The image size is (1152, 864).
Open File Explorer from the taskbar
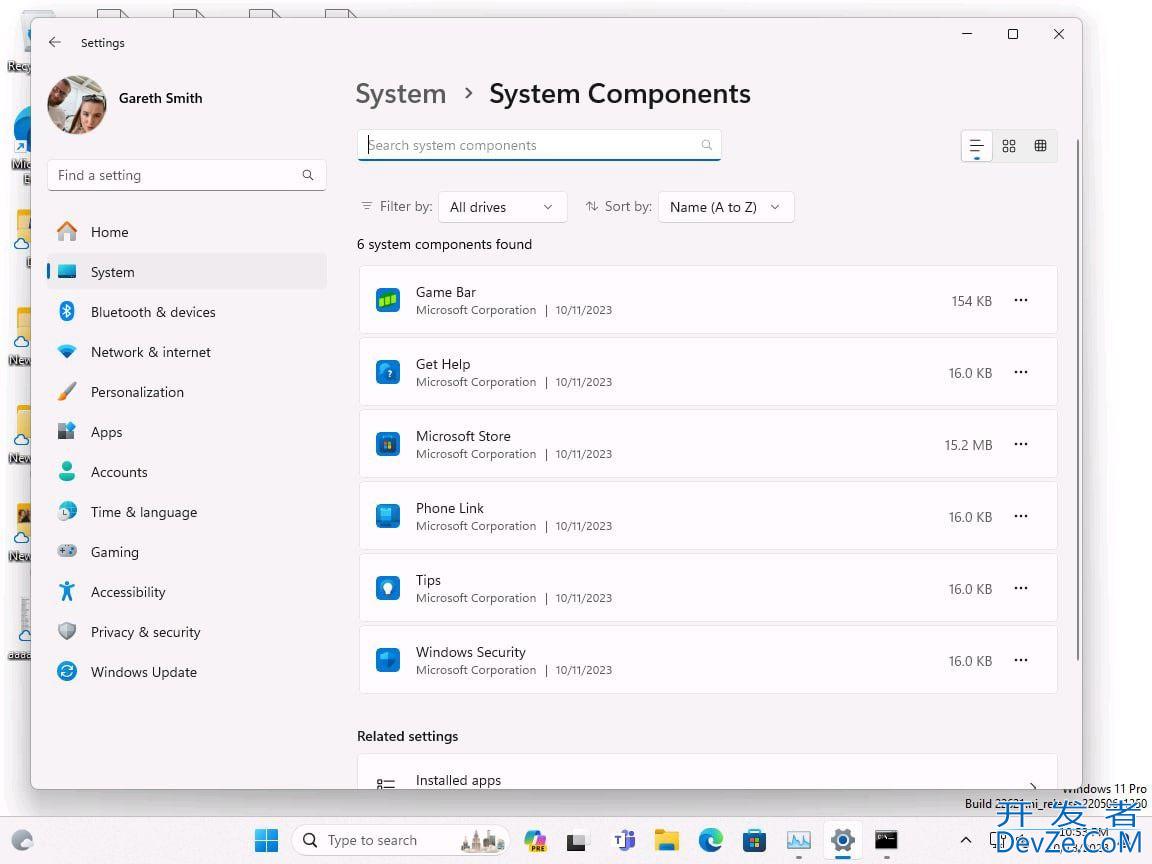coord(667,840)
